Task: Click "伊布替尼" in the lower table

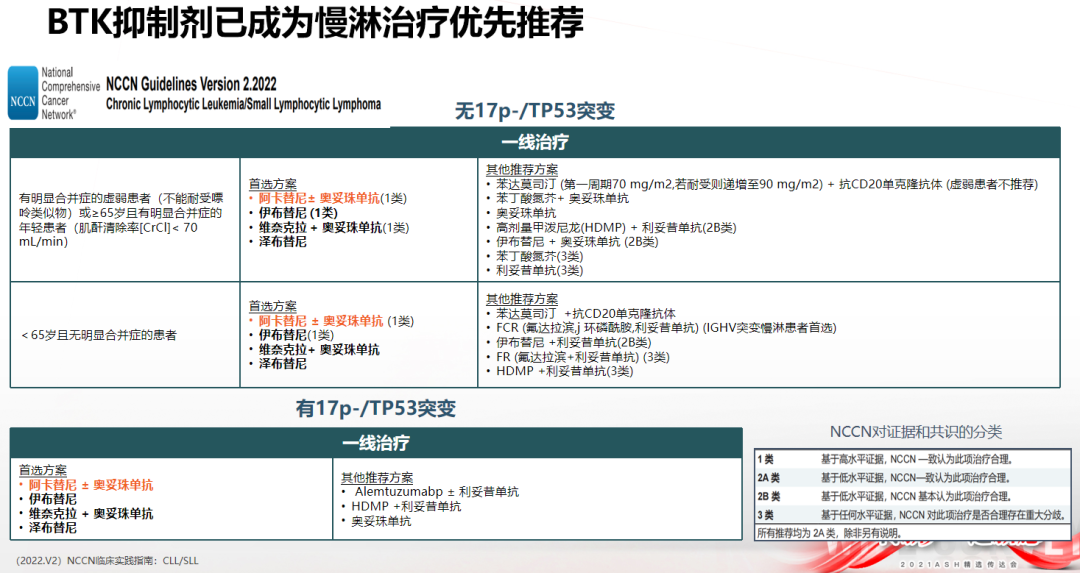Action: [x=52, y=499]
